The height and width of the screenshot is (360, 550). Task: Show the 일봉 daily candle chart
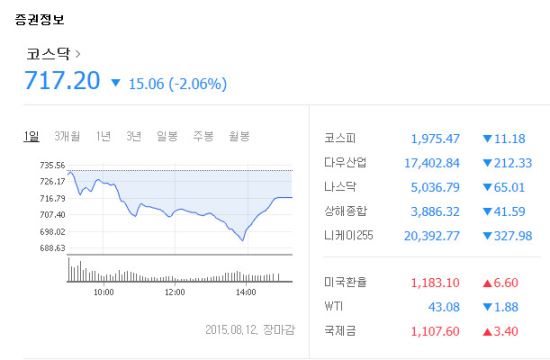click(x=167, y=136)
